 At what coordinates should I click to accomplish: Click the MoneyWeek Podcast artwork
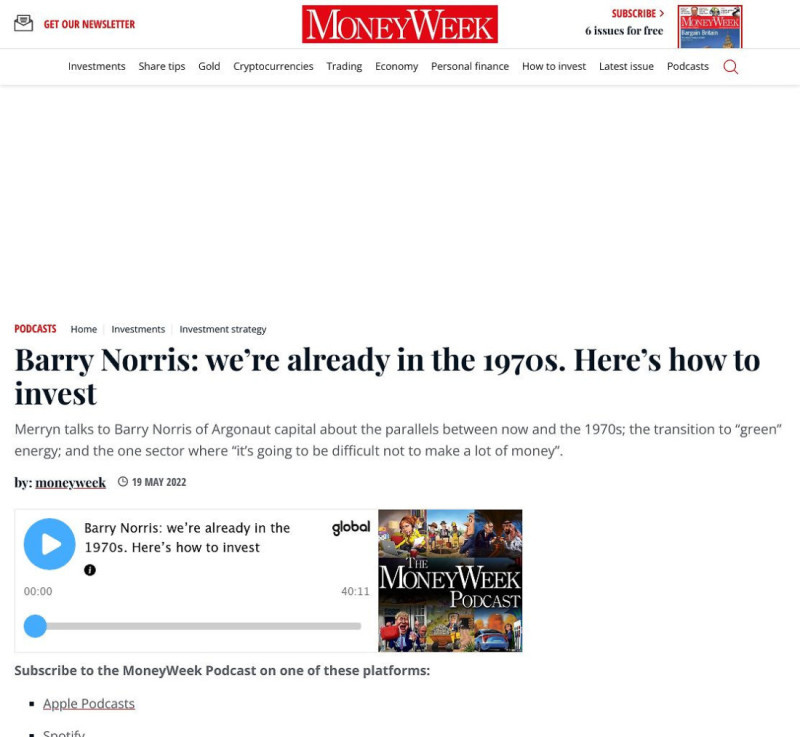[x=450, y=581]
